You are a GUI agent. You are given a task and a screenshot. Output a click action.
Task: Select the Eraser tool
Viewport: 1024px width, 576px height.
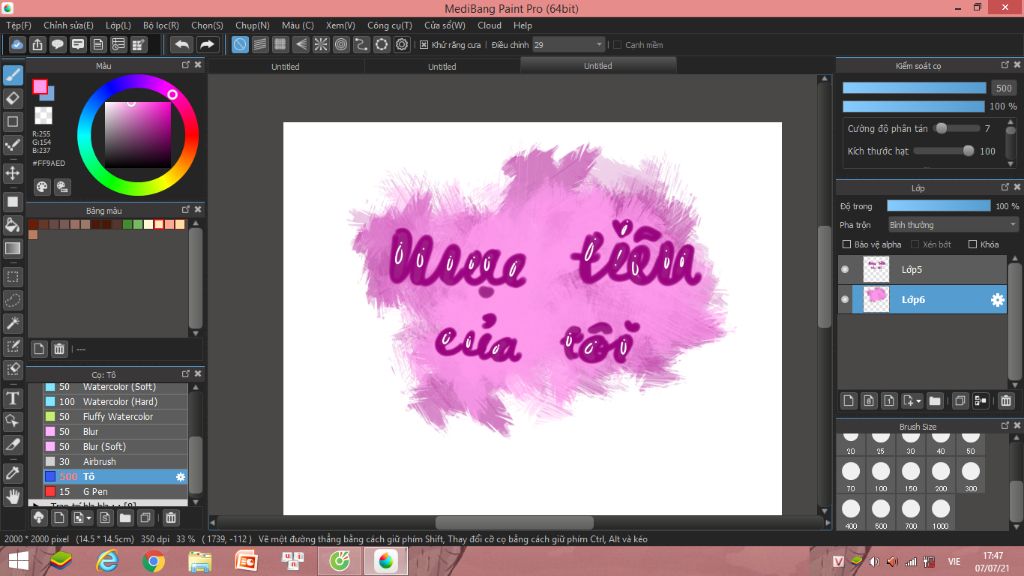click(12, 99)
